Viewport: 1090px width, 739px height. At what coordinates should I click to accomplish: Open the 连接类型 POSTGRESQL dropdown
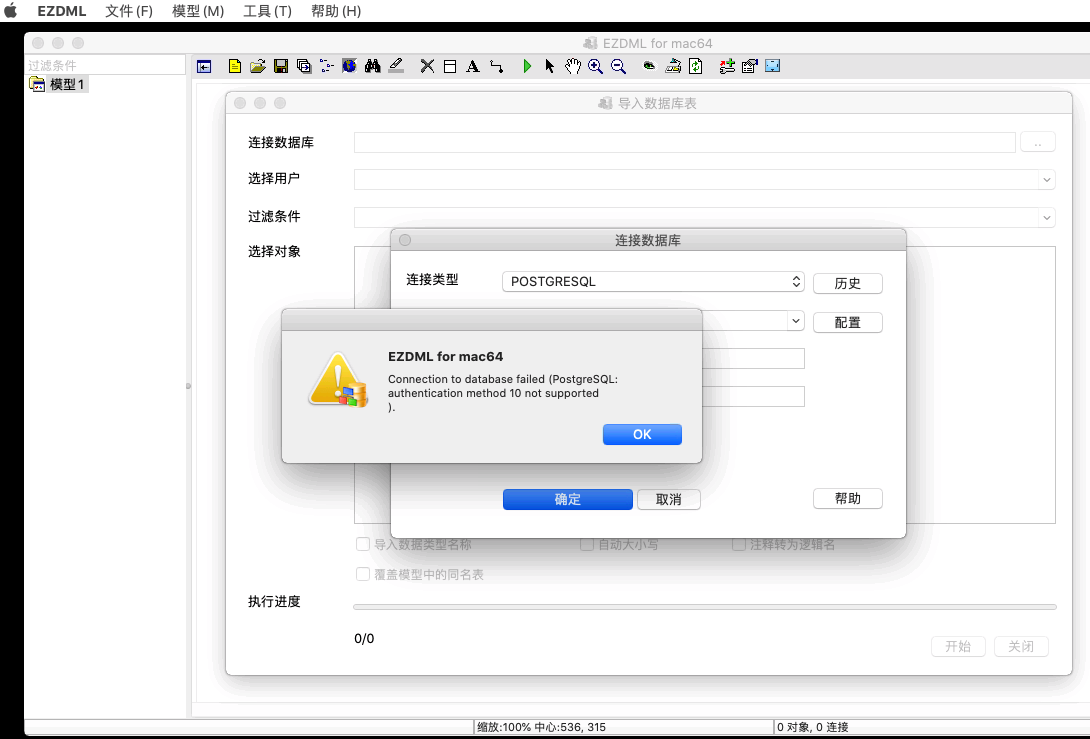click(x=653, y=282)
